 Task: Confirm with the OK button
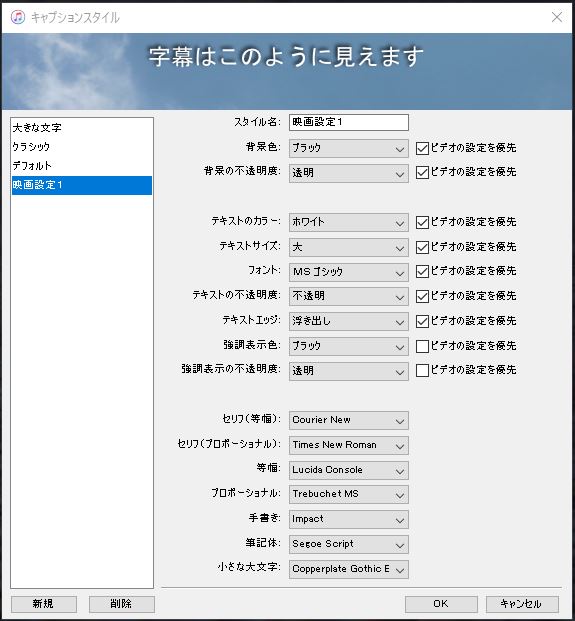pos(441,604)
